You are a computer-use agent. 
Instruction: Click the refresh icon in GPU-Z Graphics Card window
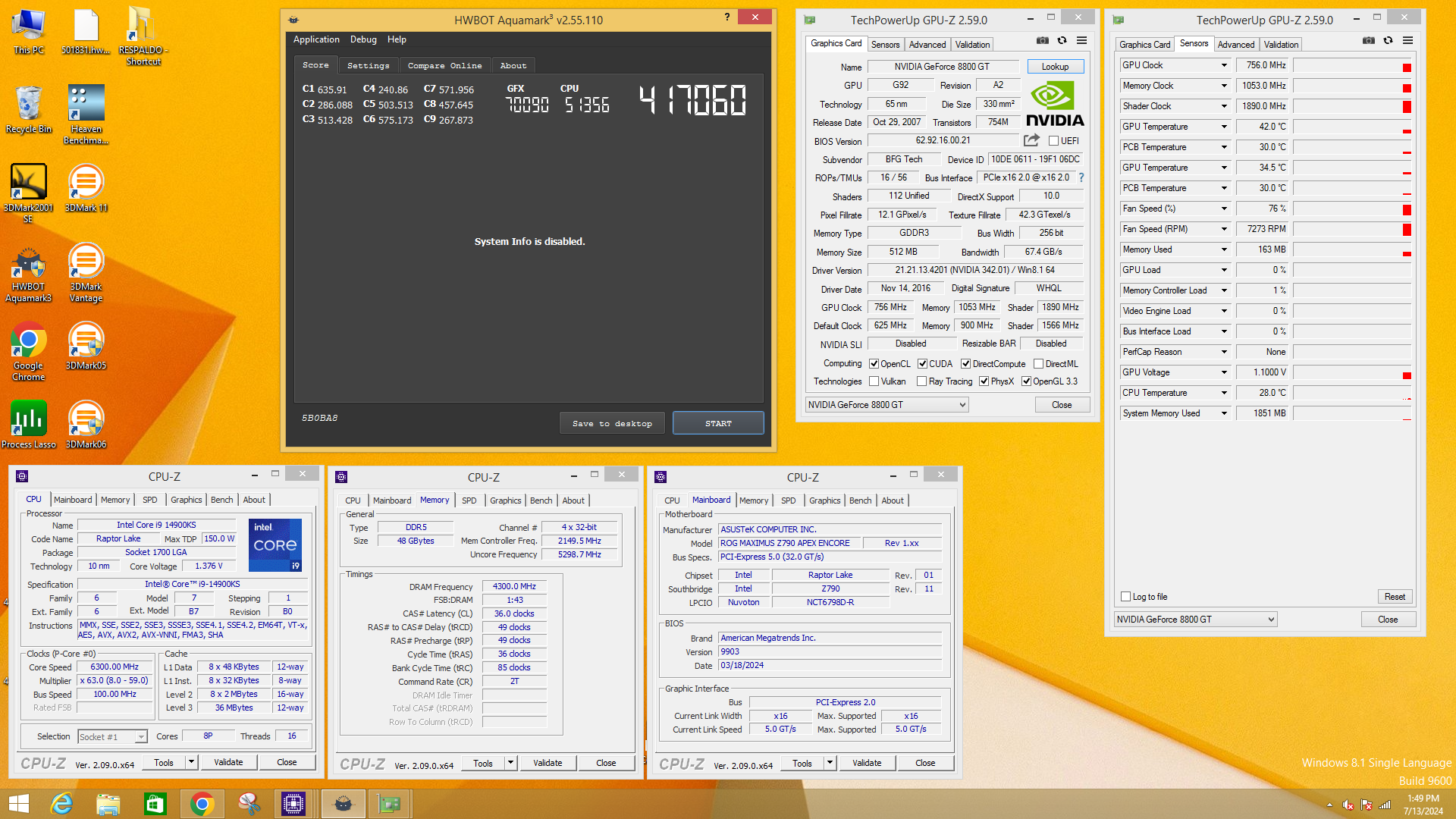click(1062, 40)
